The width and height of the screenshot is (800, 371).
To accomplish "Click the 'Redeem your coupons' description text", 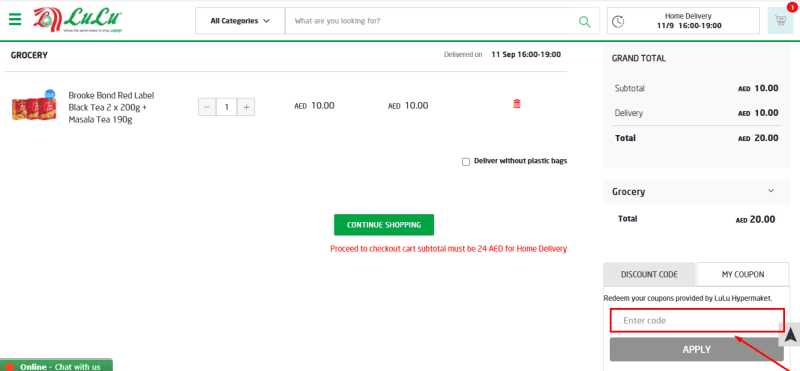I will point(687,298).
